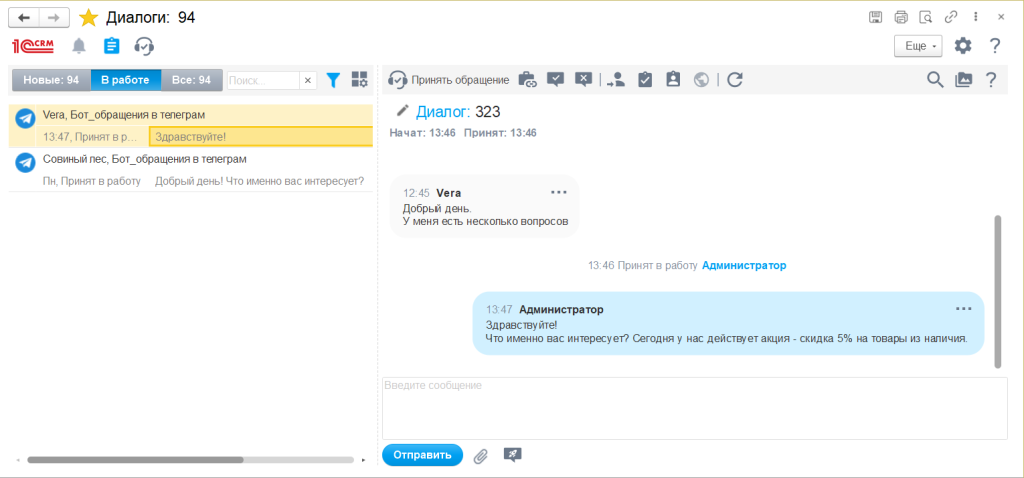1024x478 pixels.
Task: Click the pencil edit icon beside Диалог
Action: coord(403,110)
